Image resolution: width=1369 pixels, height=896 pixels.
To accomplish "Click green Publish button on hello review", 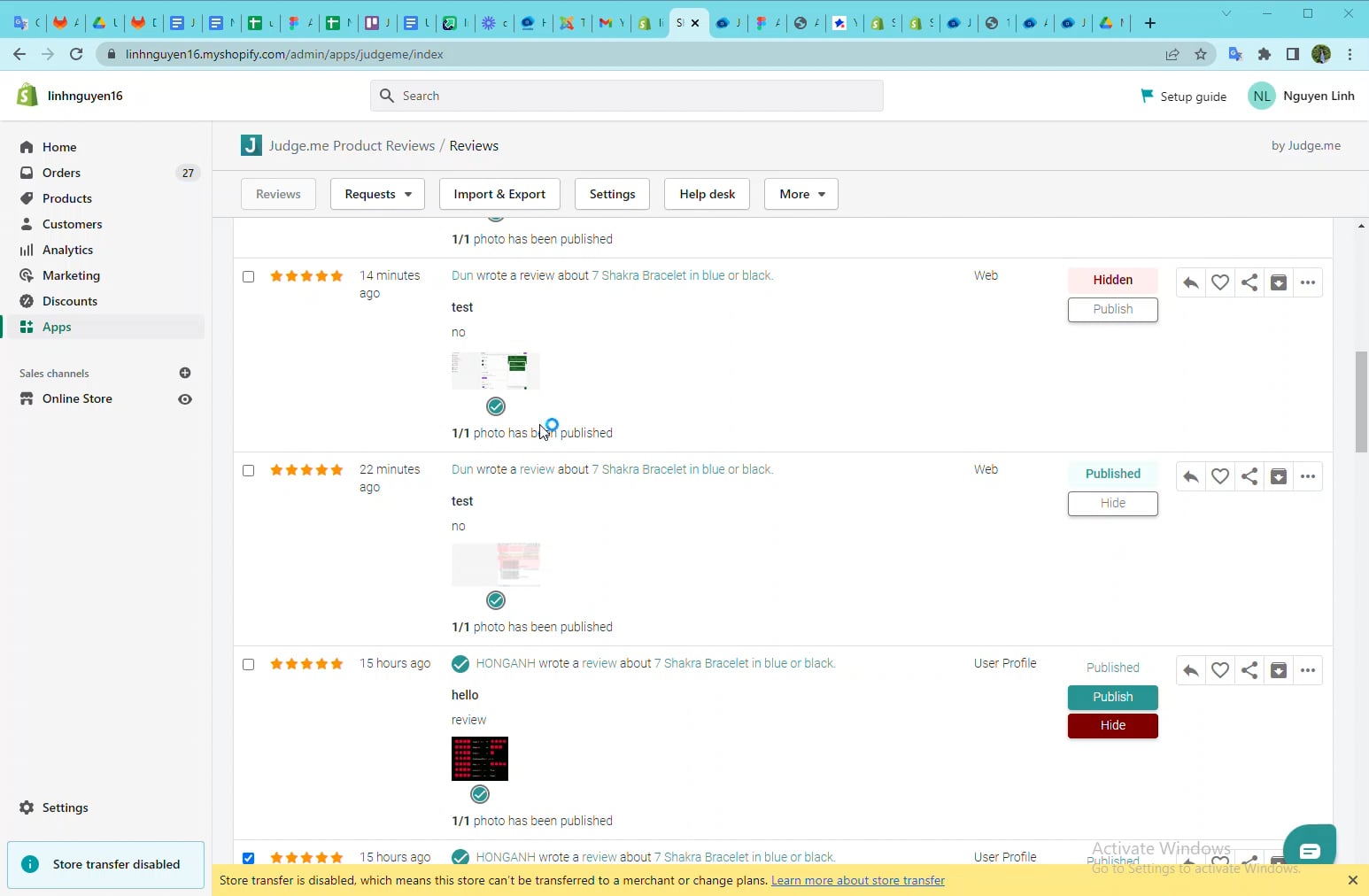I will pyautogui.click(x=1113, y=698).
